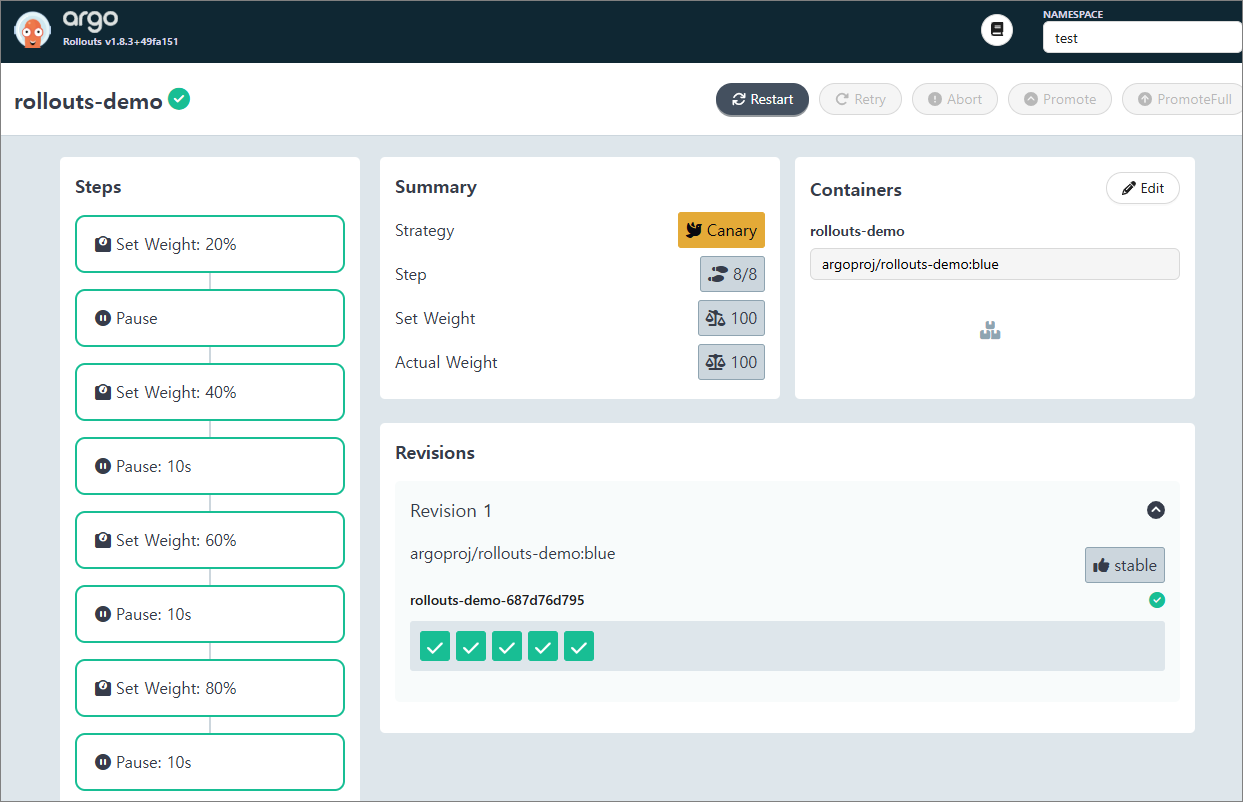Viewport: 1243px width, 802px height.
Task: Click the Argo octopus logo
Action: click(x=33, y=31)
